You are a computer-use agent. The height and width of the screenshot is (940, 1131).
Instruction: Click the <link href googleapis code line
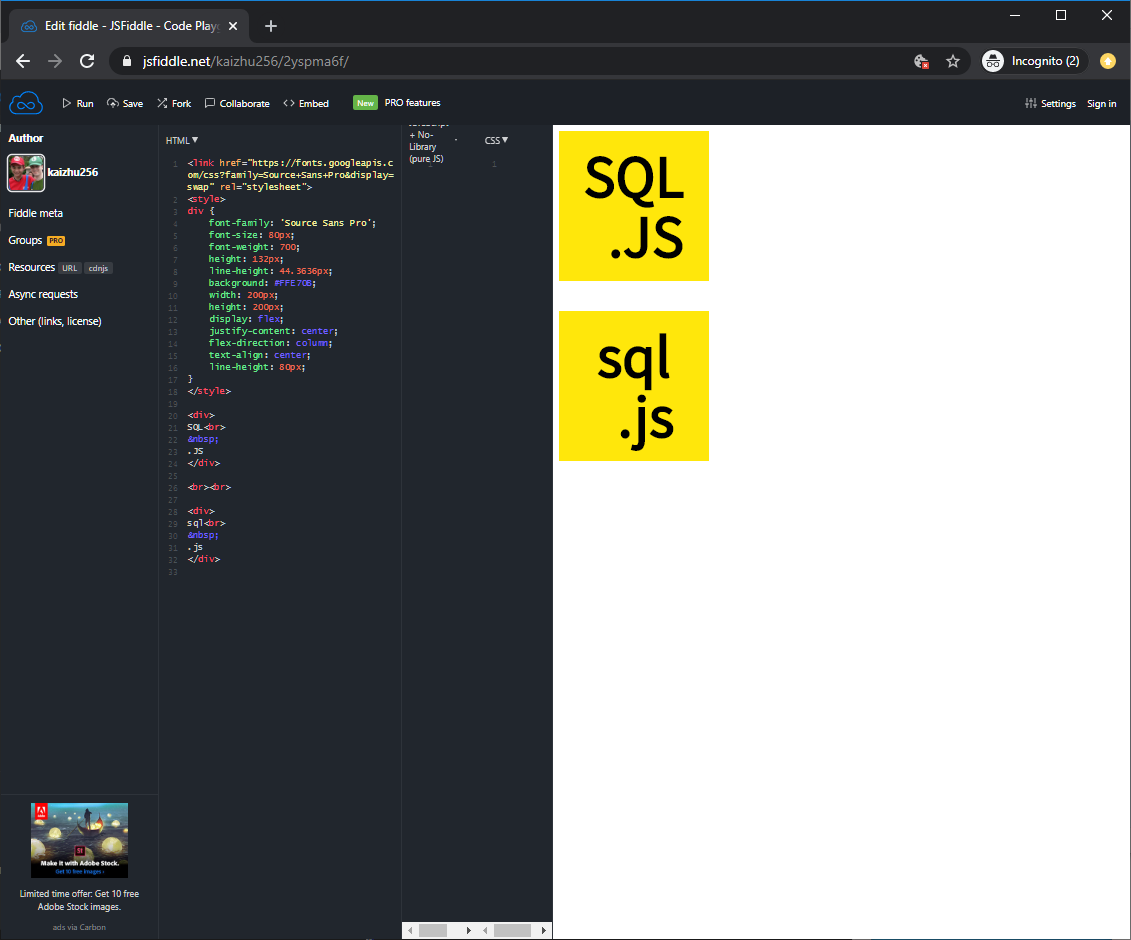click(x=291, y=175)
